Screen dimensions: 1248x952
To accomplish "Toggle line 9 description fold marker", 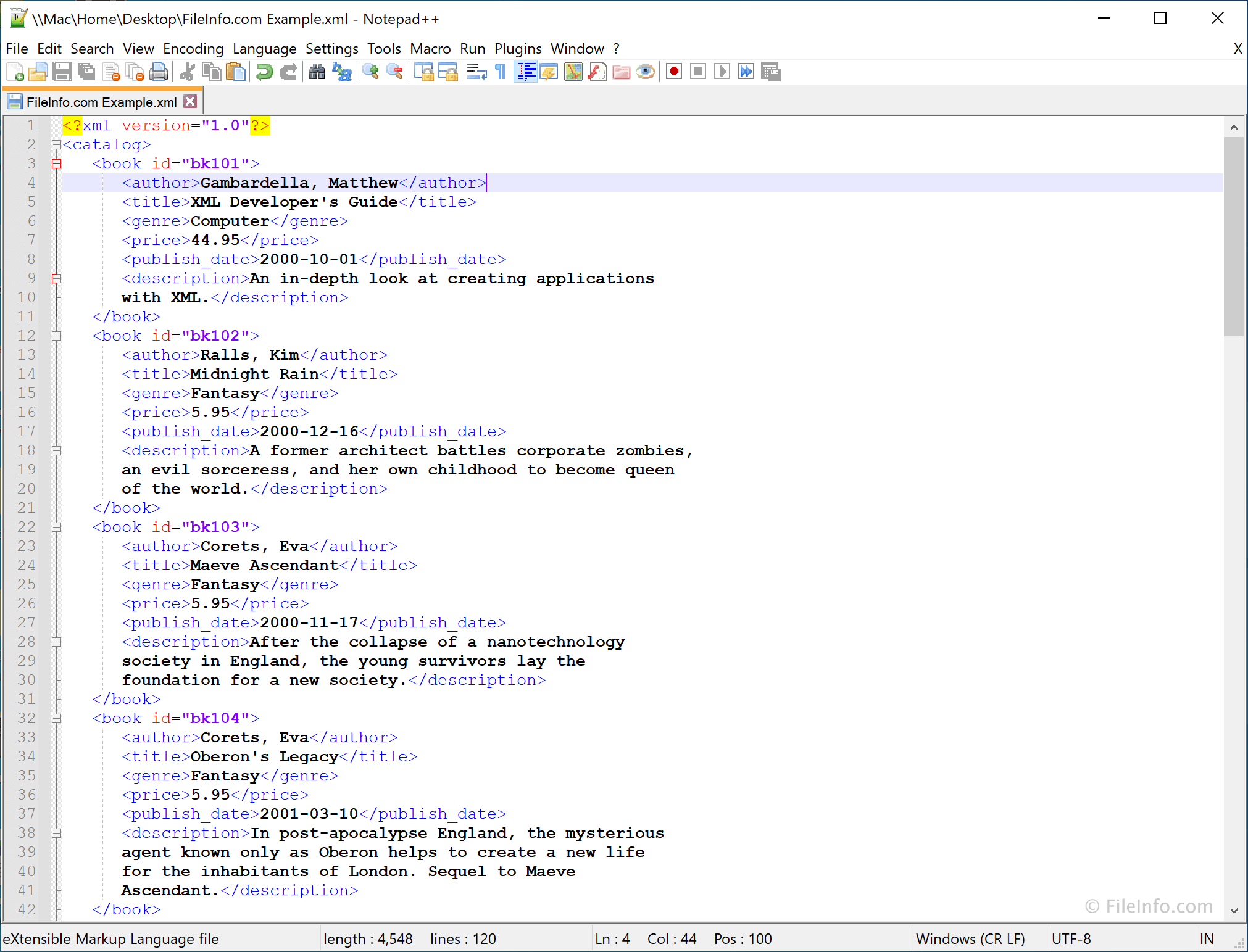I will 57,278.
